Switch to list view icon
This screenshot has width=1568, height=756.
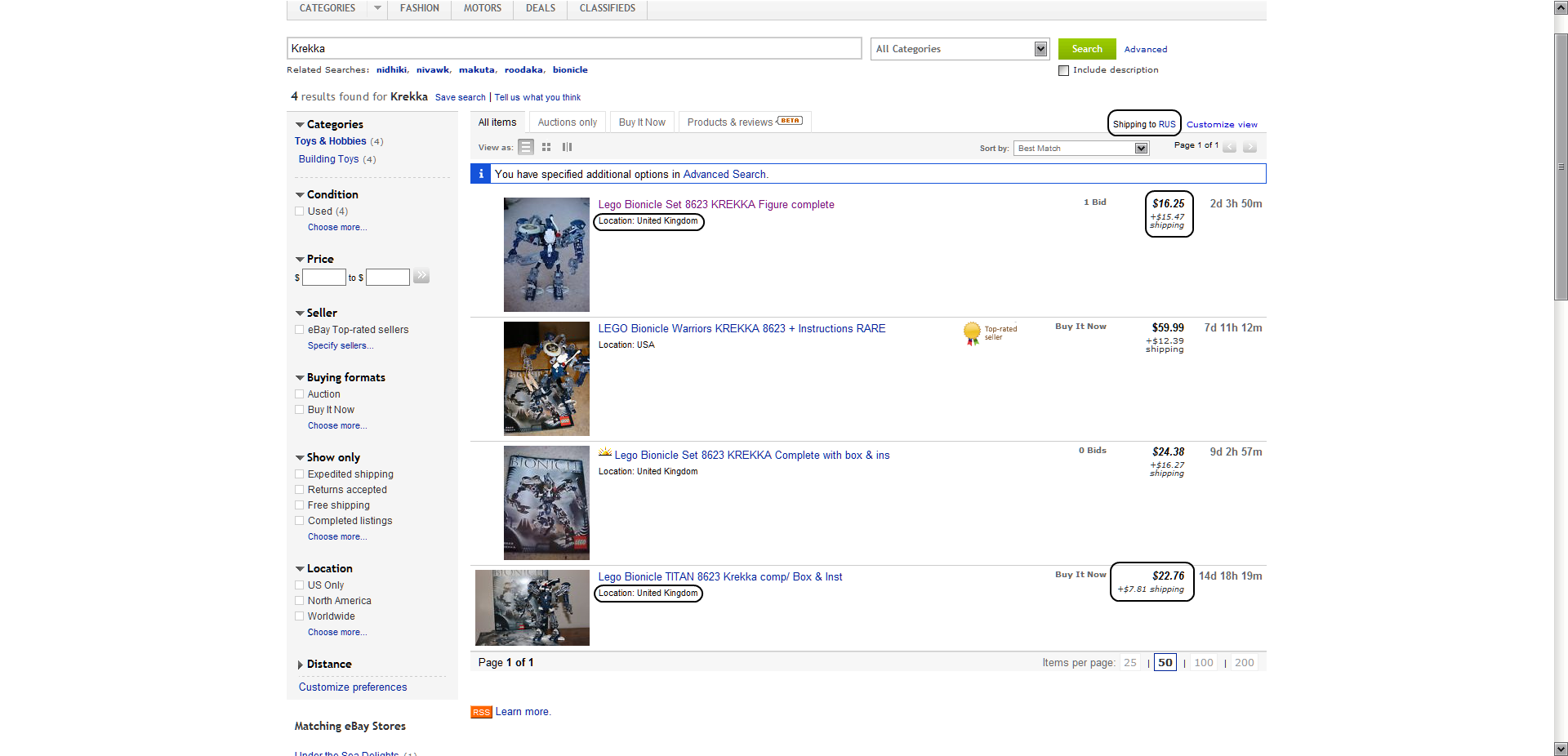(x=526, y=147)
